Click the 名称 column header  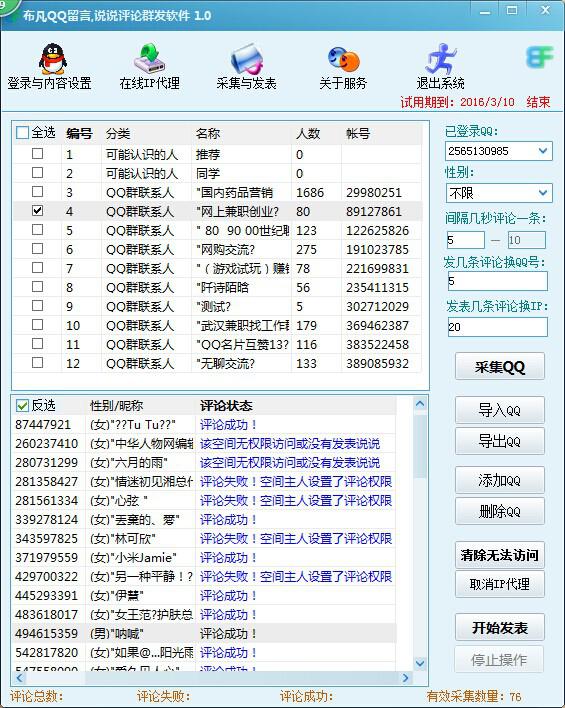(x=208, y=134)
